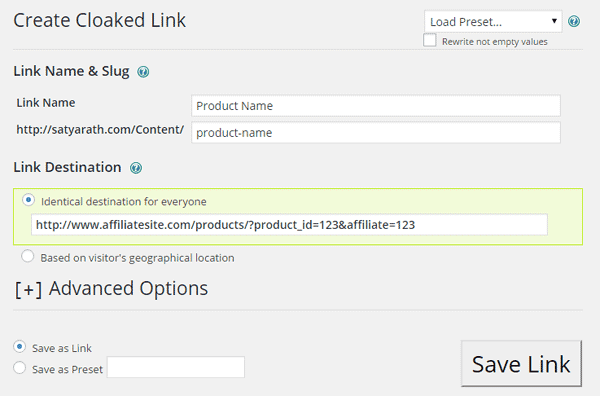Viewport: 600px width, 396px height.
Task: Select the Save as Preset radio button
Action: [20, 368]
